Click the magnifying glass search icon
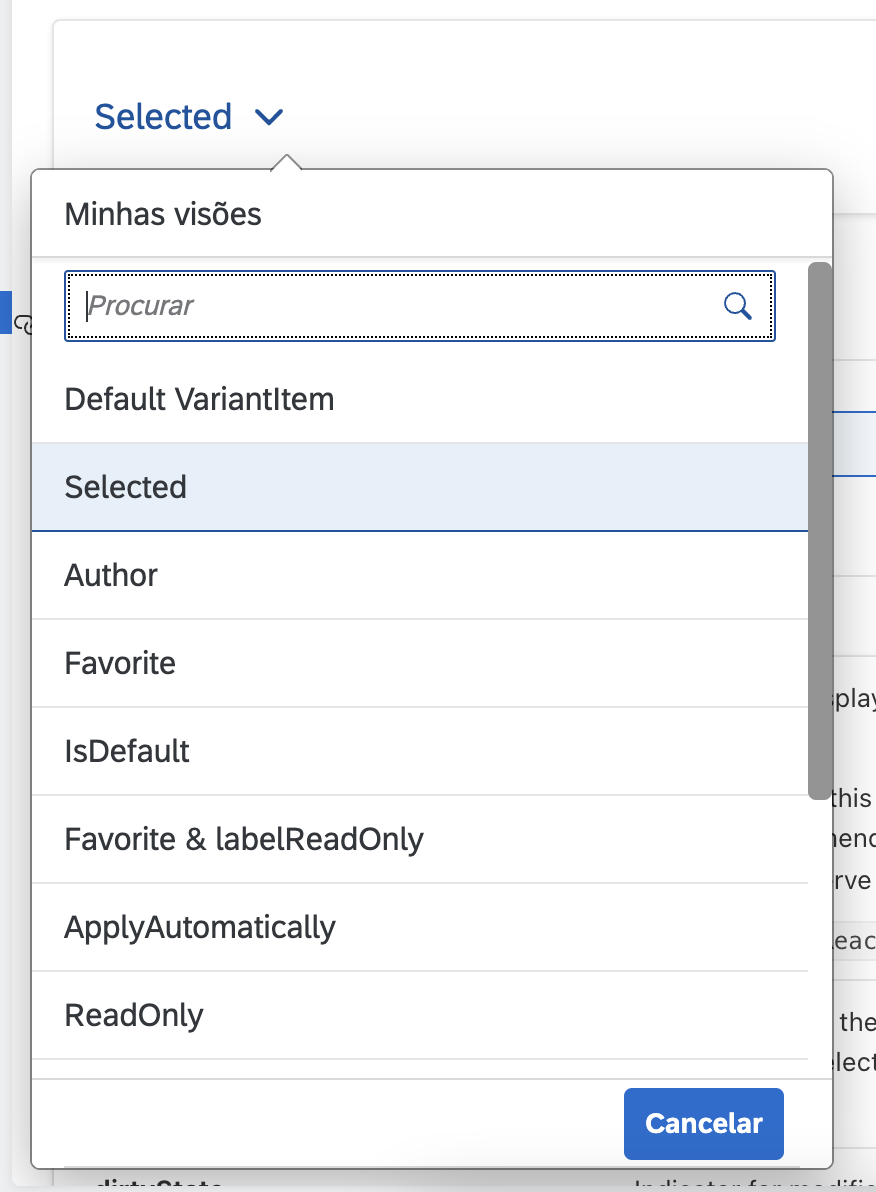This screenshot has height=1192, width=876. [737, 306]
